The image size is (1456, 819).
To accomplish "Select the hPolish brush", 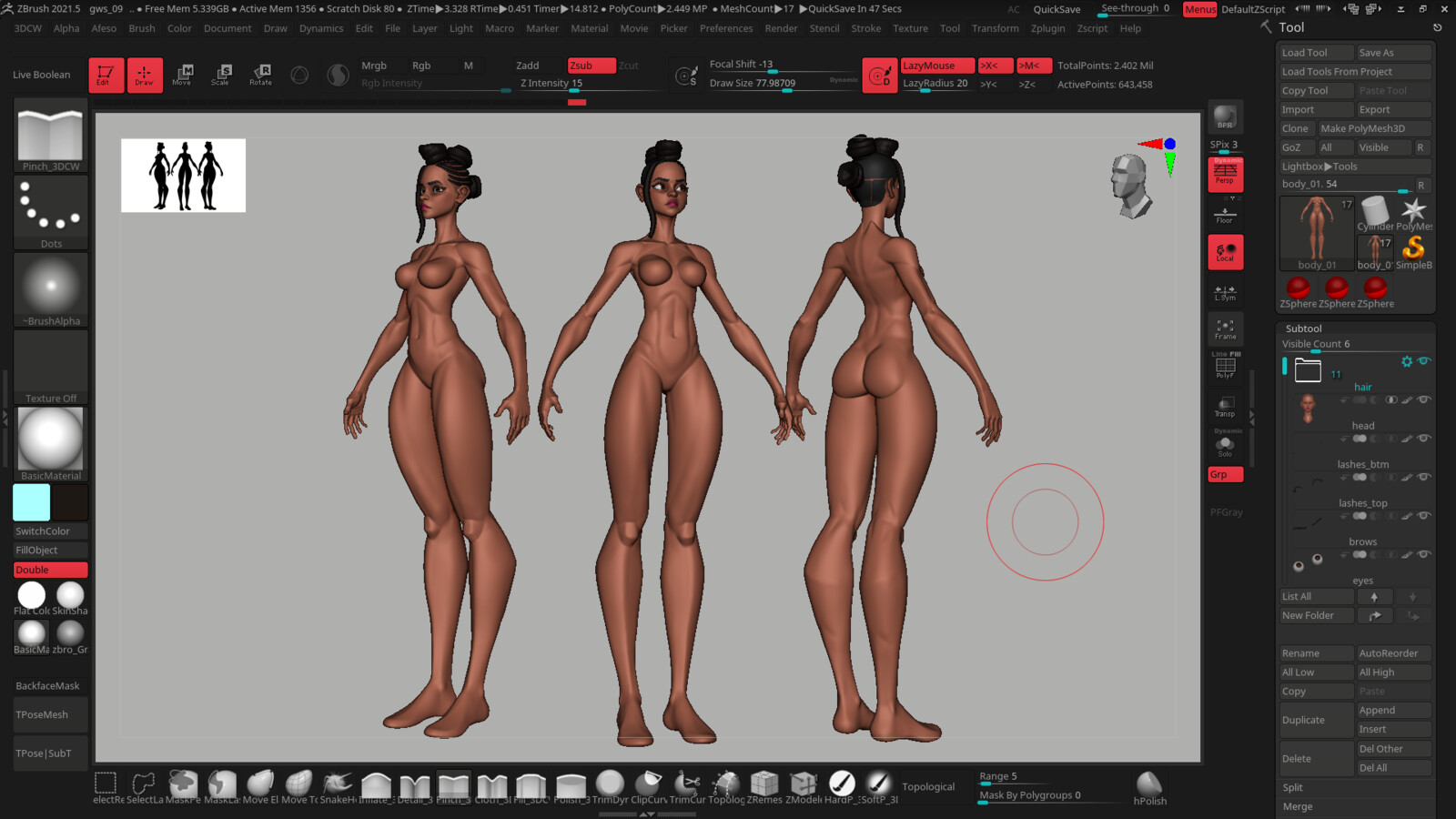I will (1149, 788).
